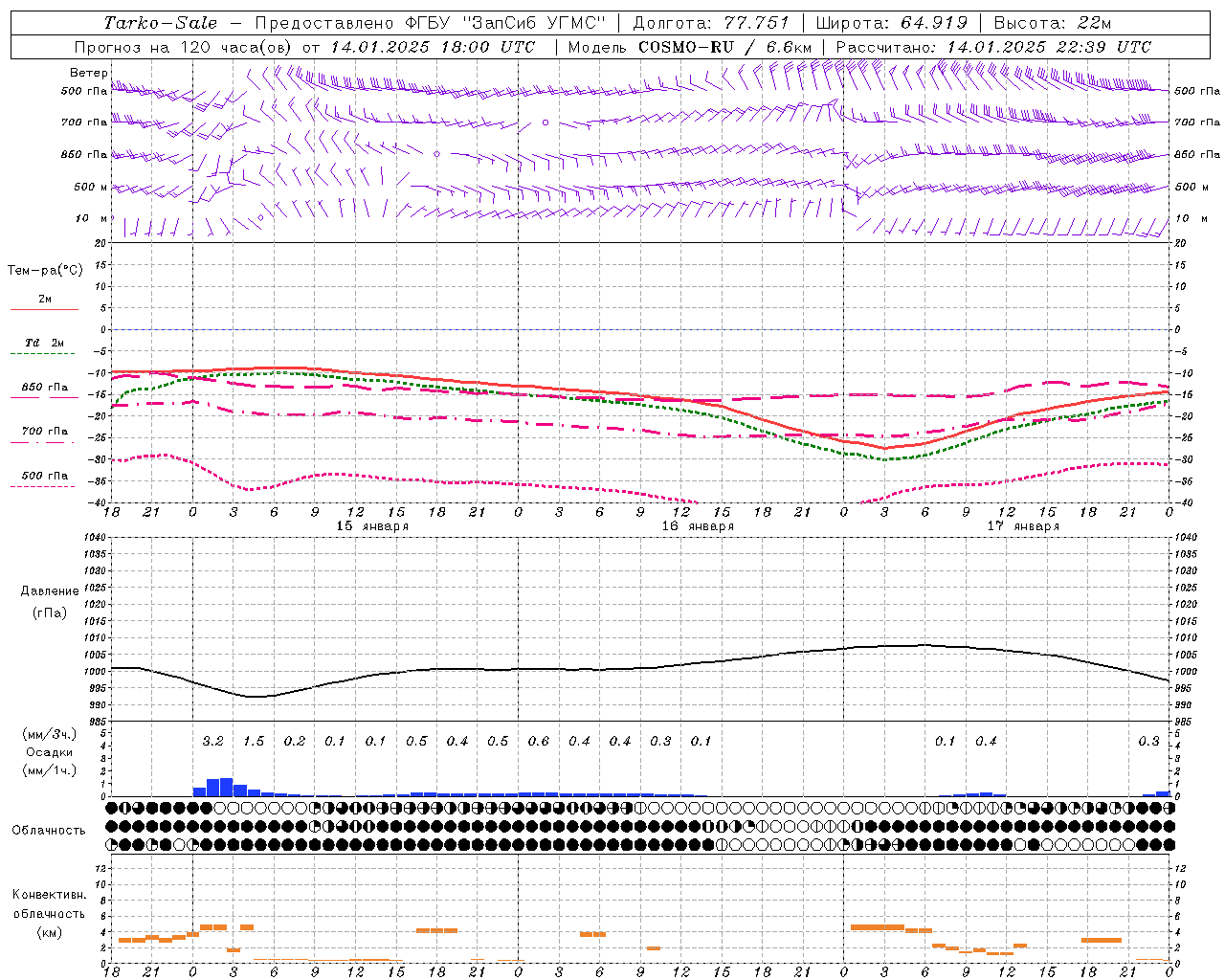Select the 0.2 precipitation value
The width and height of the screenshot is (1225, 980).
(x=295, y=742)
